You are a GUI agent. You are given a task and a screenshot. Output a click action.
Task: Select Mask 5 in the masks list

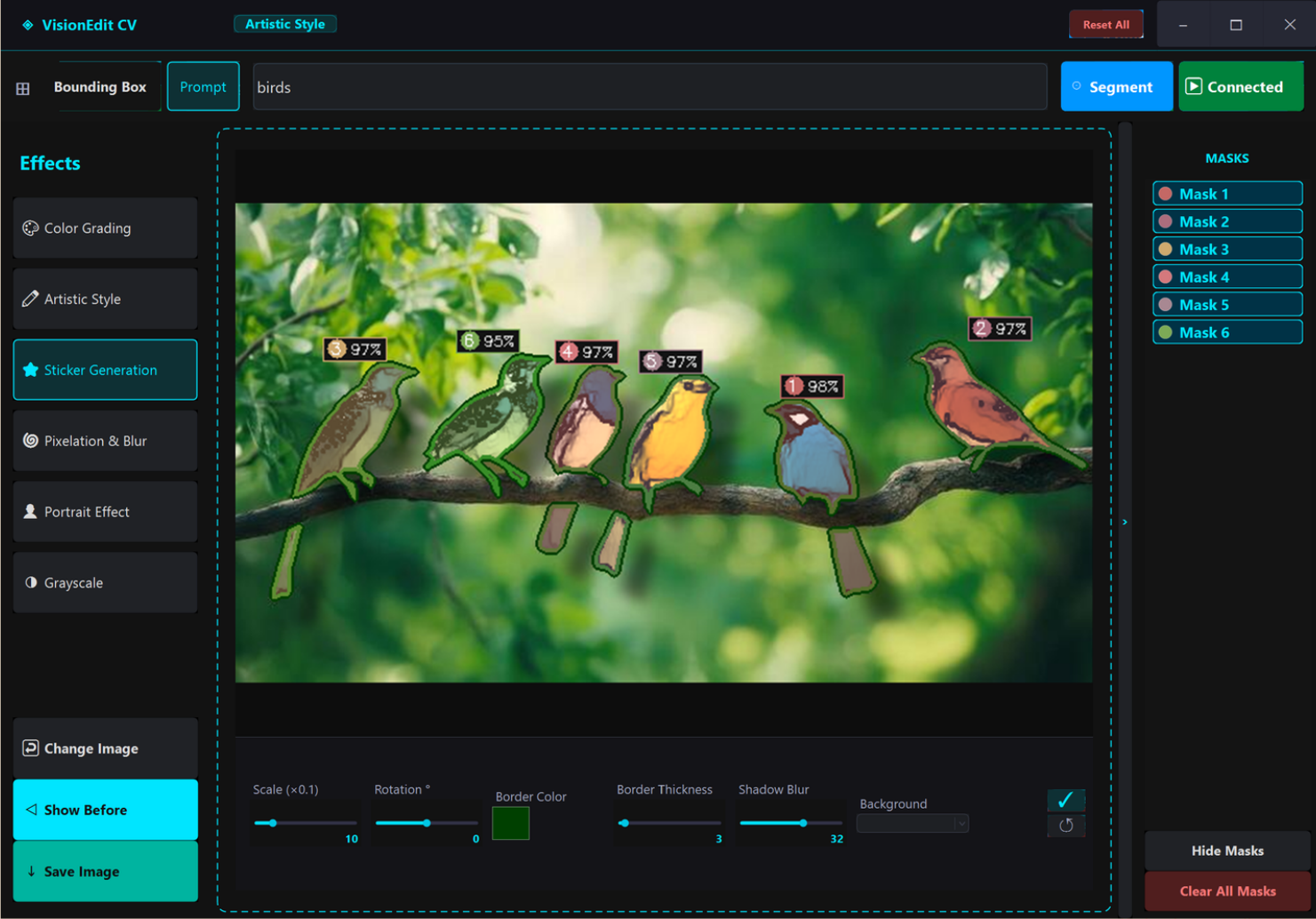(1227, 304)
